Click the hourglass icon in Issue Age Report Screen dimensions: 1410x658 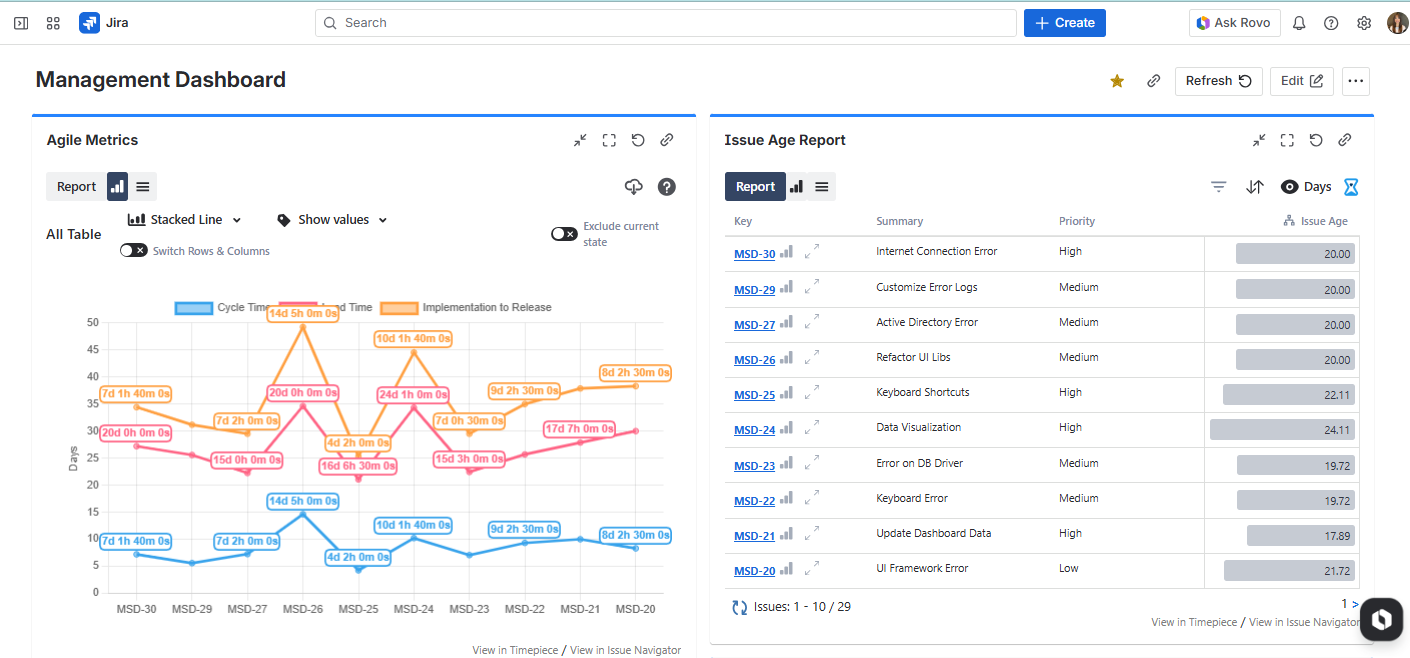pos(1351,187)
